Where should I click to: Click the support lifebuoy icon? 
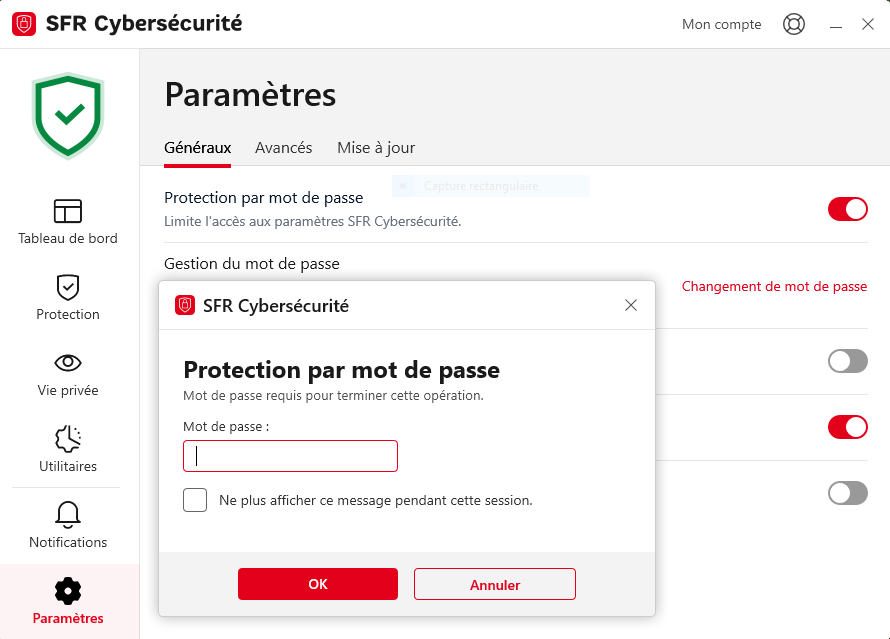[x=794, y=24]
